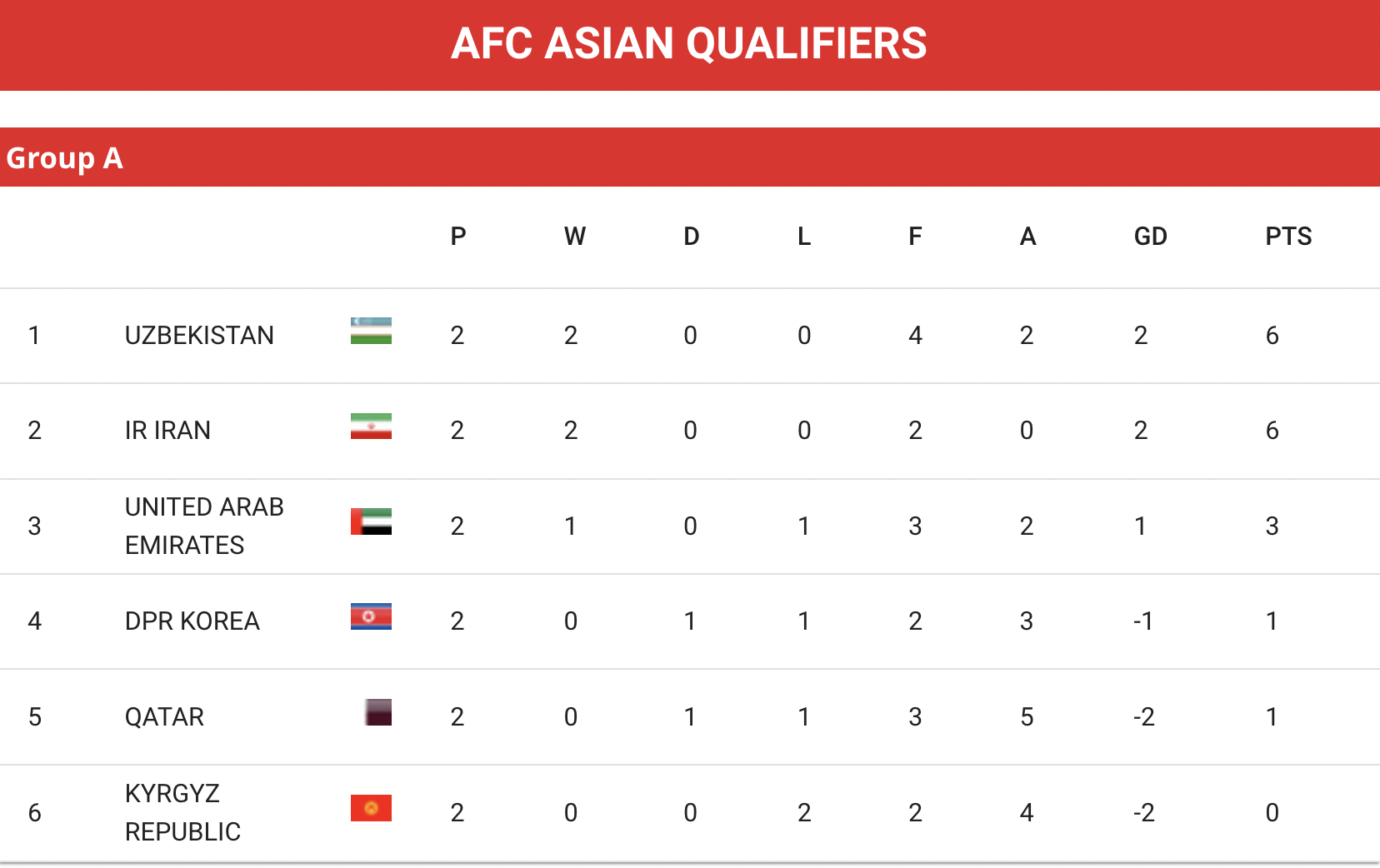Screen dimensions: 1380x868
Task: Click the AFC ASIAN QUALIFIERS title banner
Action: [x=690, y=45]
